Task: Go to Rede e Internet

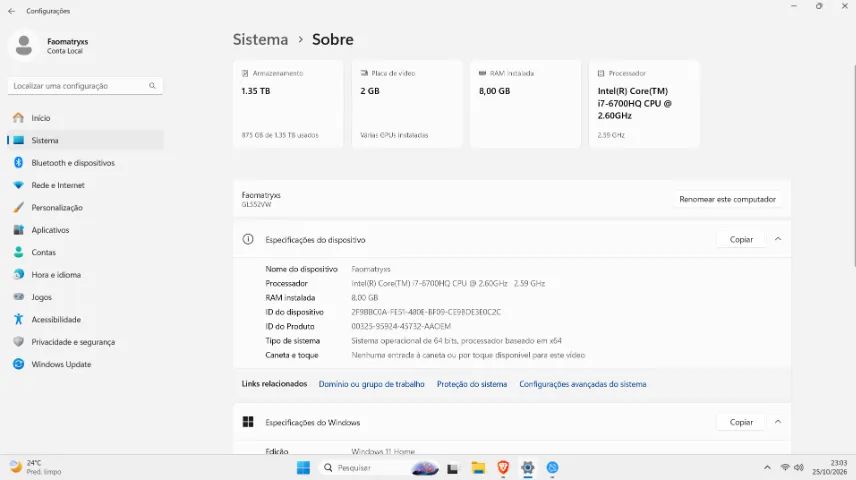Action: (x=85, y=185)
